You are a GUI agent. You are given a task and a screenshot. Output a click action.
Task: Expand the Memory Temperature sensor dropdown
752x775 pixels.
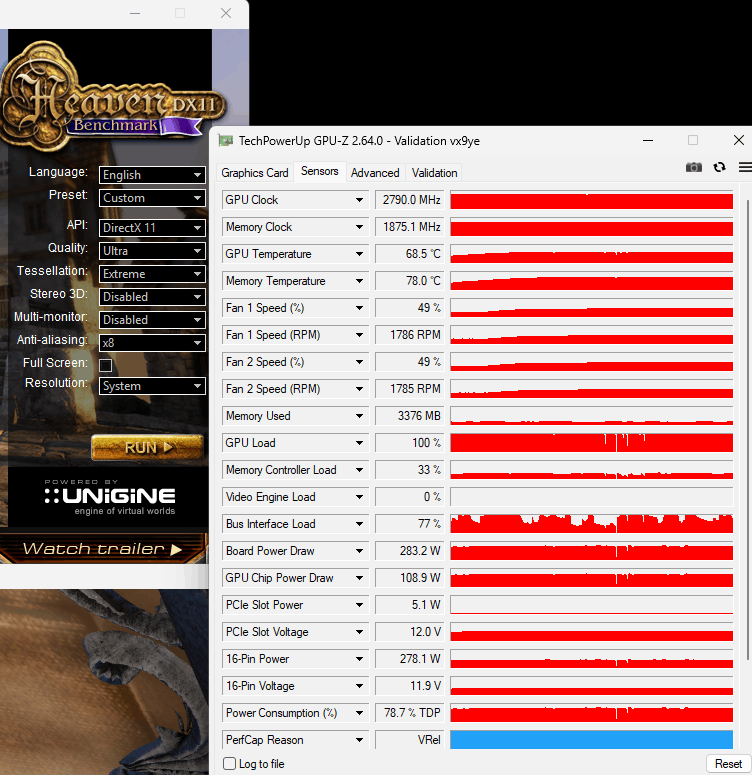tap(359, 281)
